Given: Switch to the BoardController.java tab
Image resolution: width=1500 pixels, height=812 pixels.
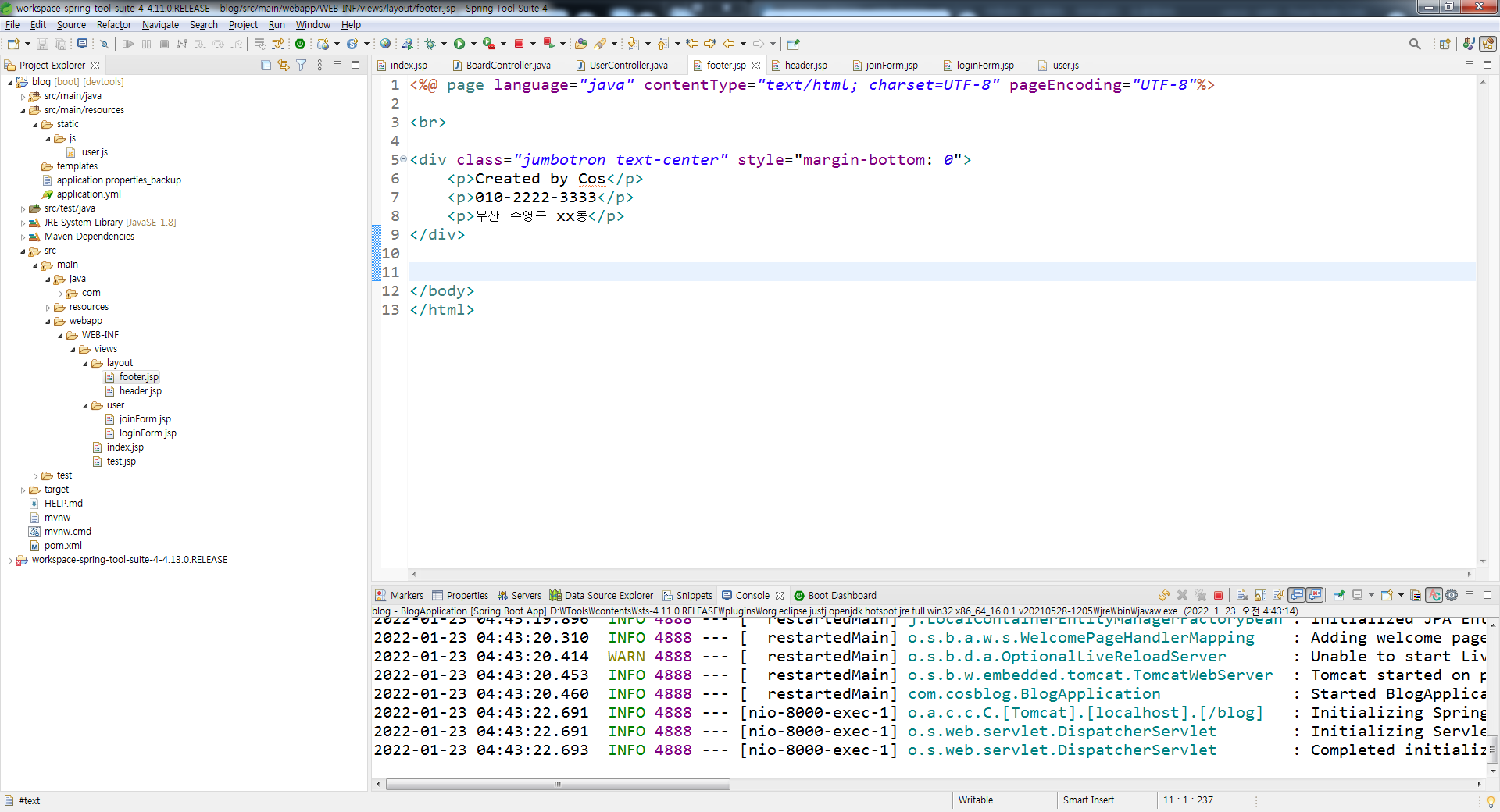Looking at the screenshot, I should coord(501,66).
